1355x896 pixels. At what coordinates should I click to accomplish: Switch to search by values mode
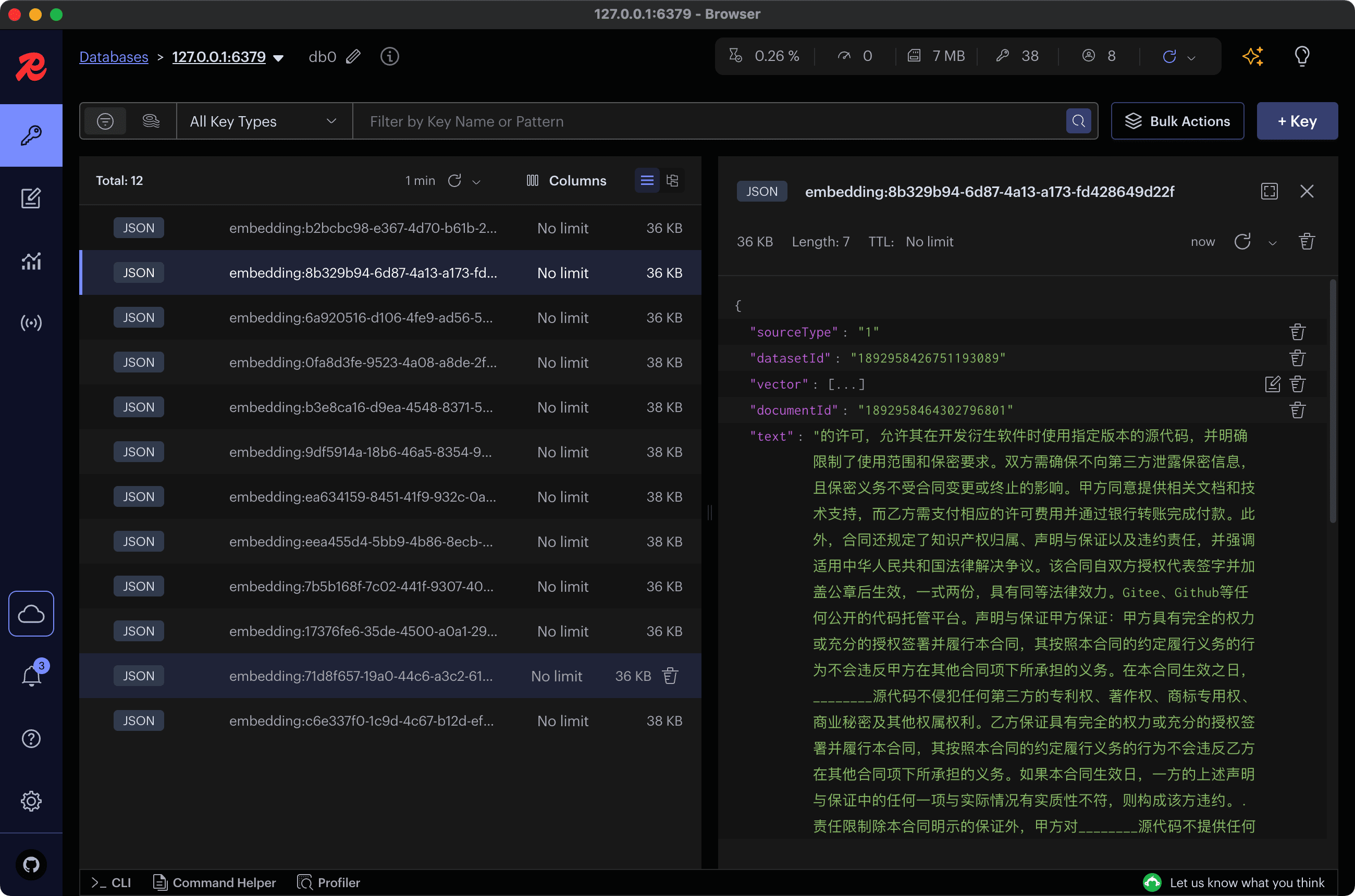coord(151,121)
